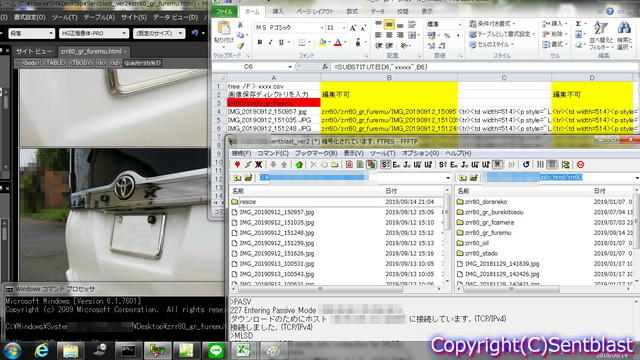This screenshot has width=640, height=360.
Task: Expand the FFFTP local path dropdown
Action: pyautogui.click(x=448, y=178)
